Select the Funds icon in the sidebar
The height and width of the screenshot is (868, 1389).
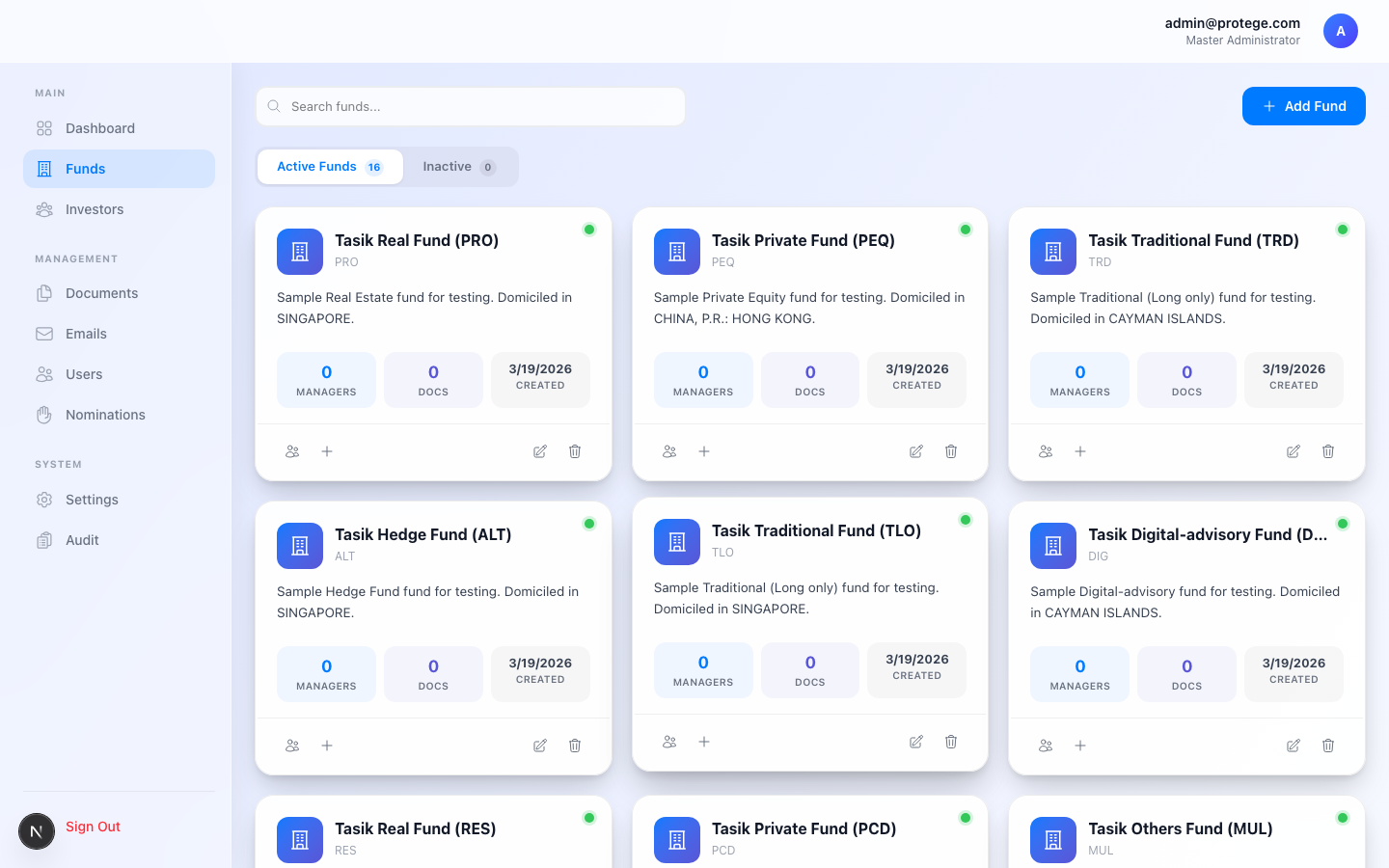[x=43, y=168]
